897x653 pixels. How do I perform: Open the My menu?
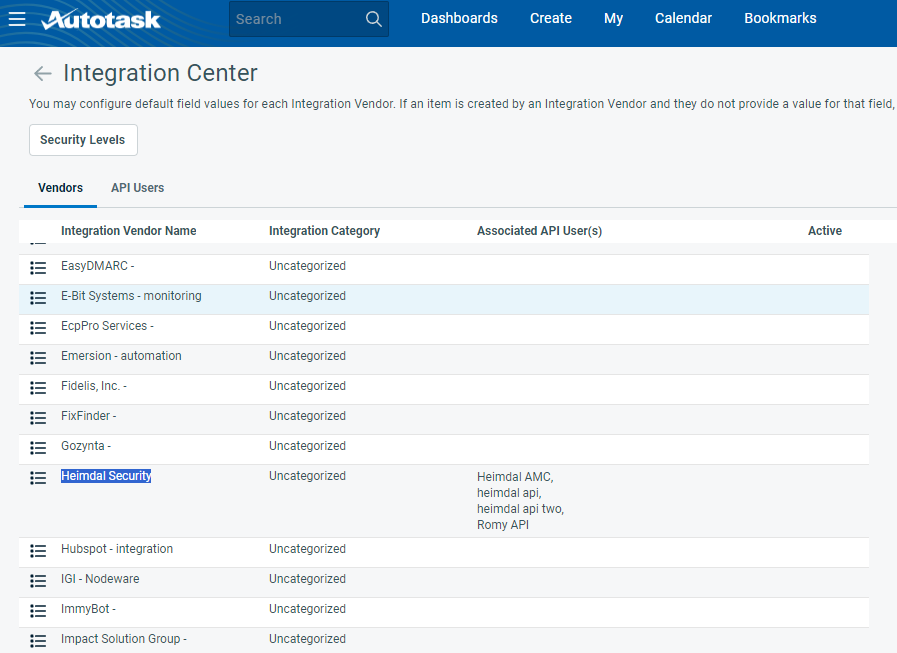tap(613, 18)
